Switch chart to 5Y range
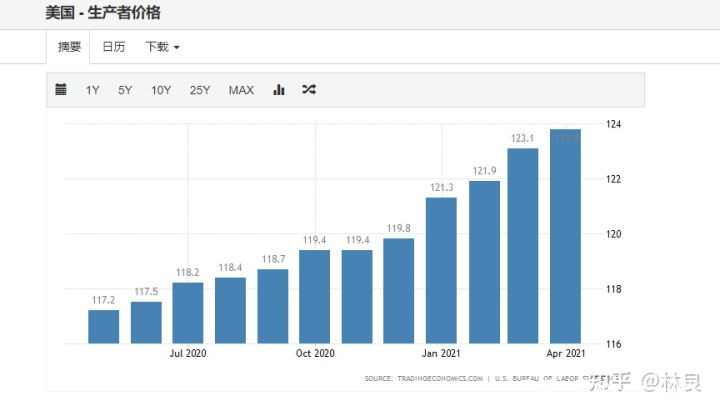The width and height of the screenshot is (720, 411). (125, 90)
